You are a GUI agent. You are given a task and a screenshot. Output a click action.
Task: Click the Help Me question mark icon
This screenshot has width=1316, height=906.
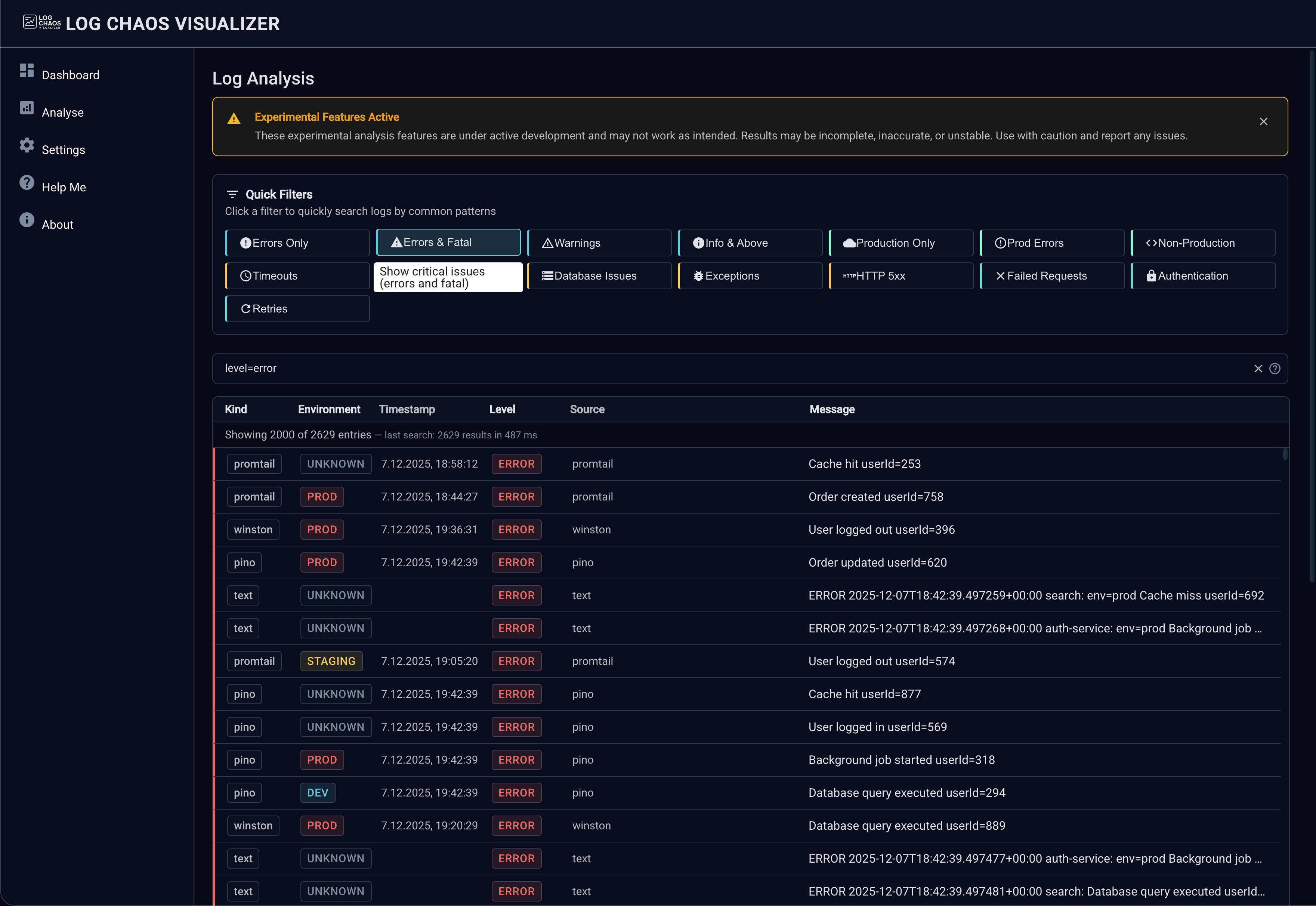[27, 183]
